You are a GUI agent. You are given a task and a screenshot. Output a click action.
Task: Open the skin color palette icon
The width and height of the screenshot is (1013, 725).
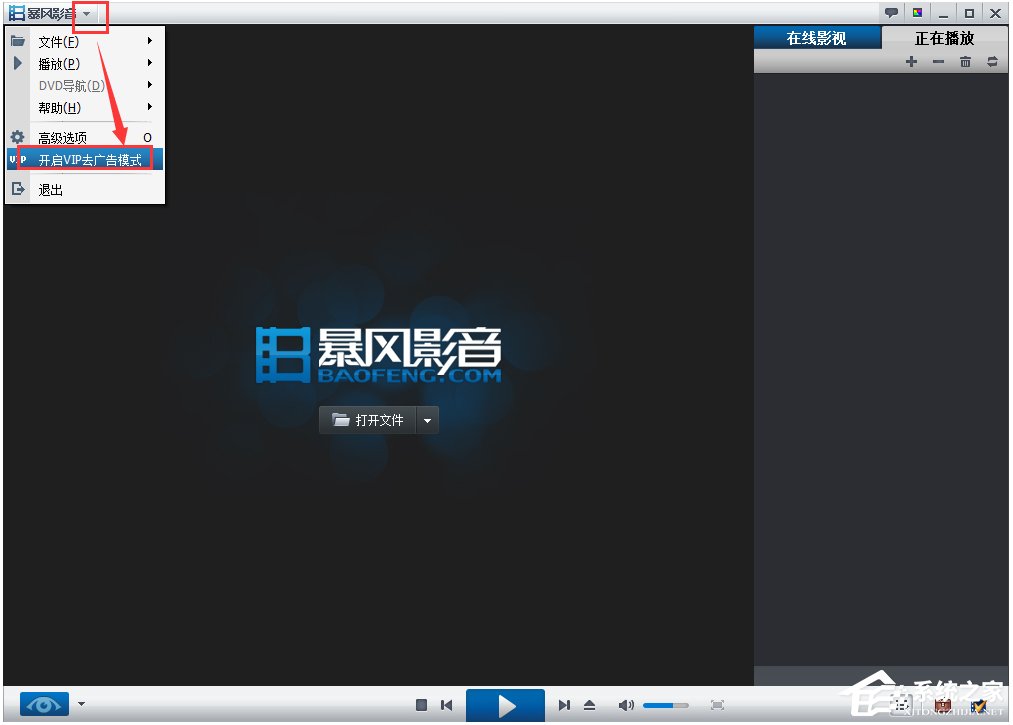[x=917, y=12]
